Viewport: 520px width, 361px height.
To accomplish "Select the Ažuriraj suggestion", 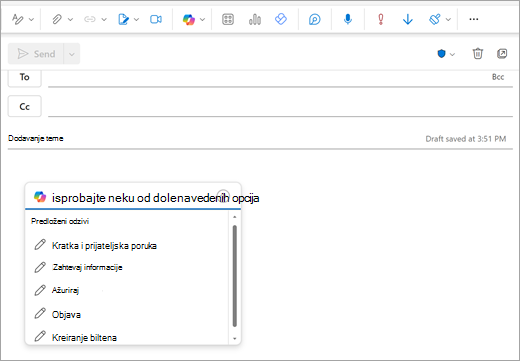I will 65,290.
